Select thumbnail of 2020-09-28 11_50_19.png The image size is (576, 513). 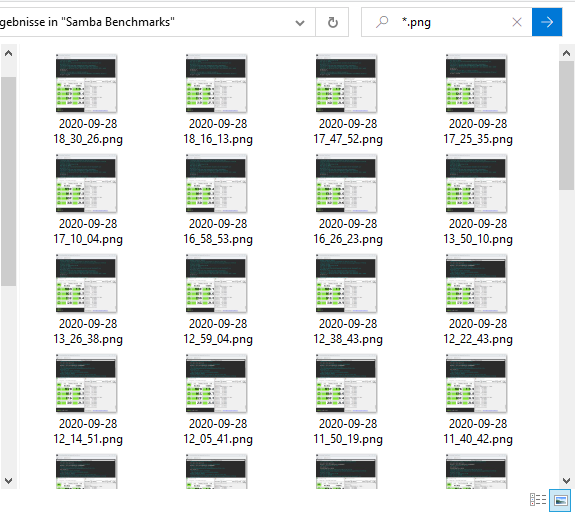[x=346, y=383]
